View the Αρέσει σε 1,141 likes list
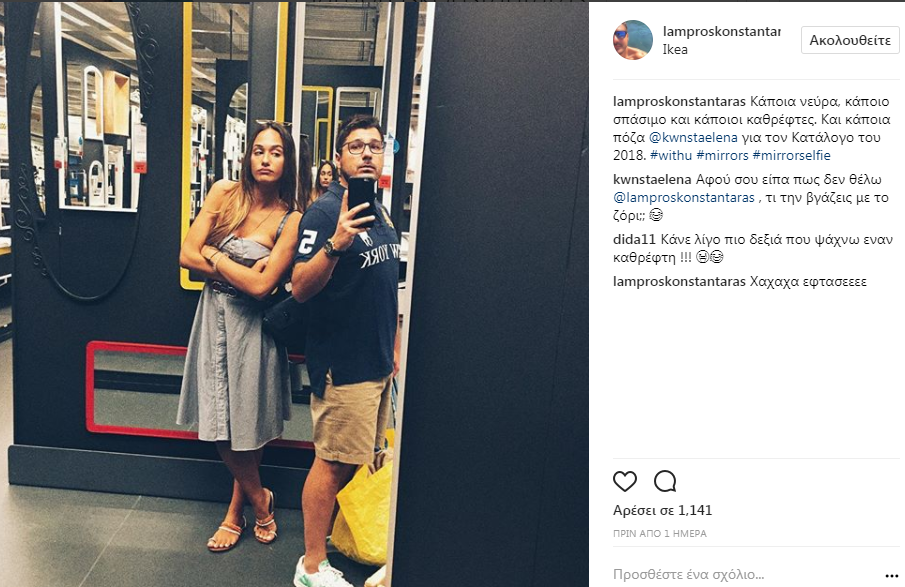Screen dimensions: 905x587 (x=663, y=510)
